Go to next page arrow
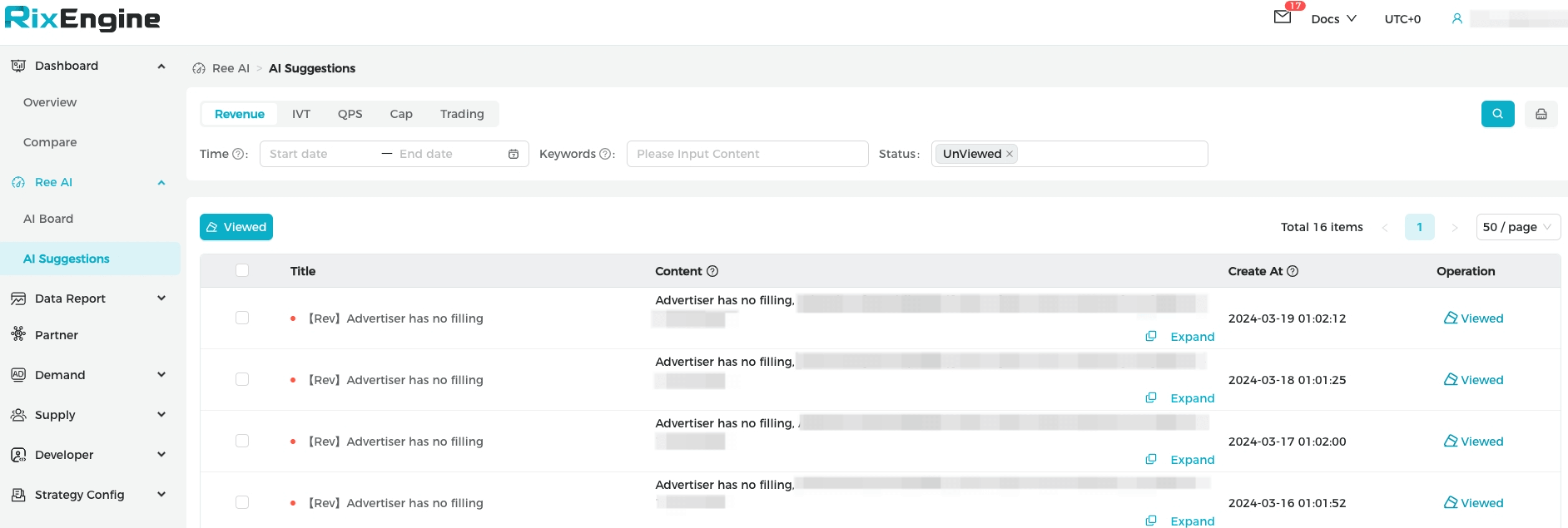The width and height of the screenshot is (1568, 528). 1454,228
